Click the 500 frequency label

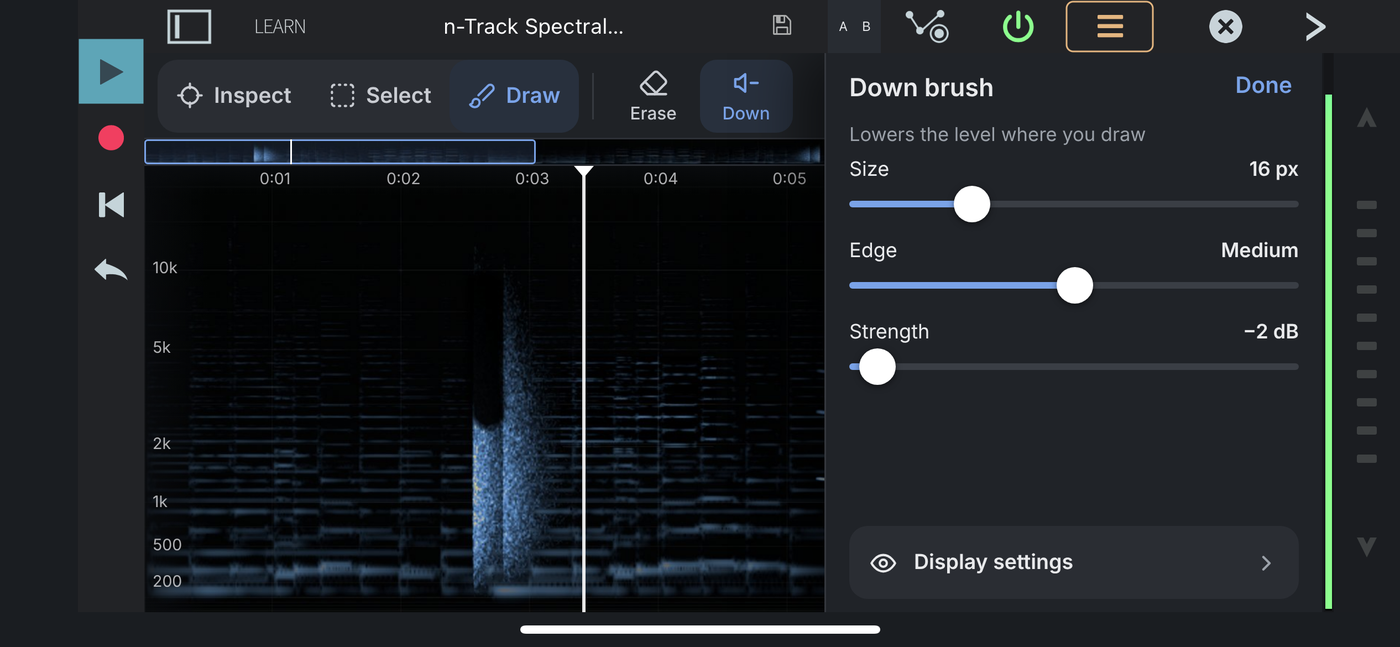pyautogui.click(x=167, y=545)
